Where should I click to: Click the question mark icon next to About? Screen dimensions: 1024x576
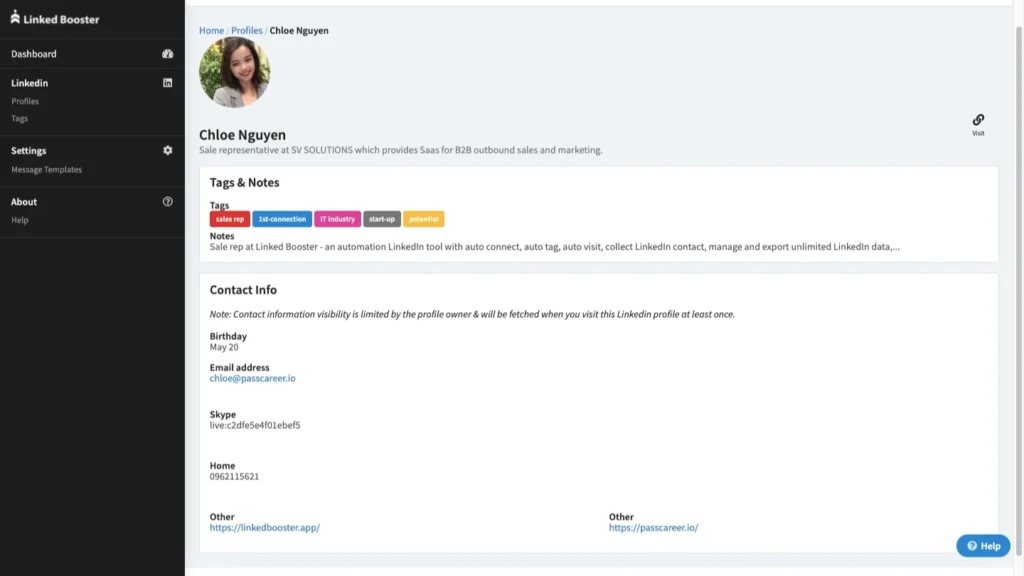click(167, 201)
